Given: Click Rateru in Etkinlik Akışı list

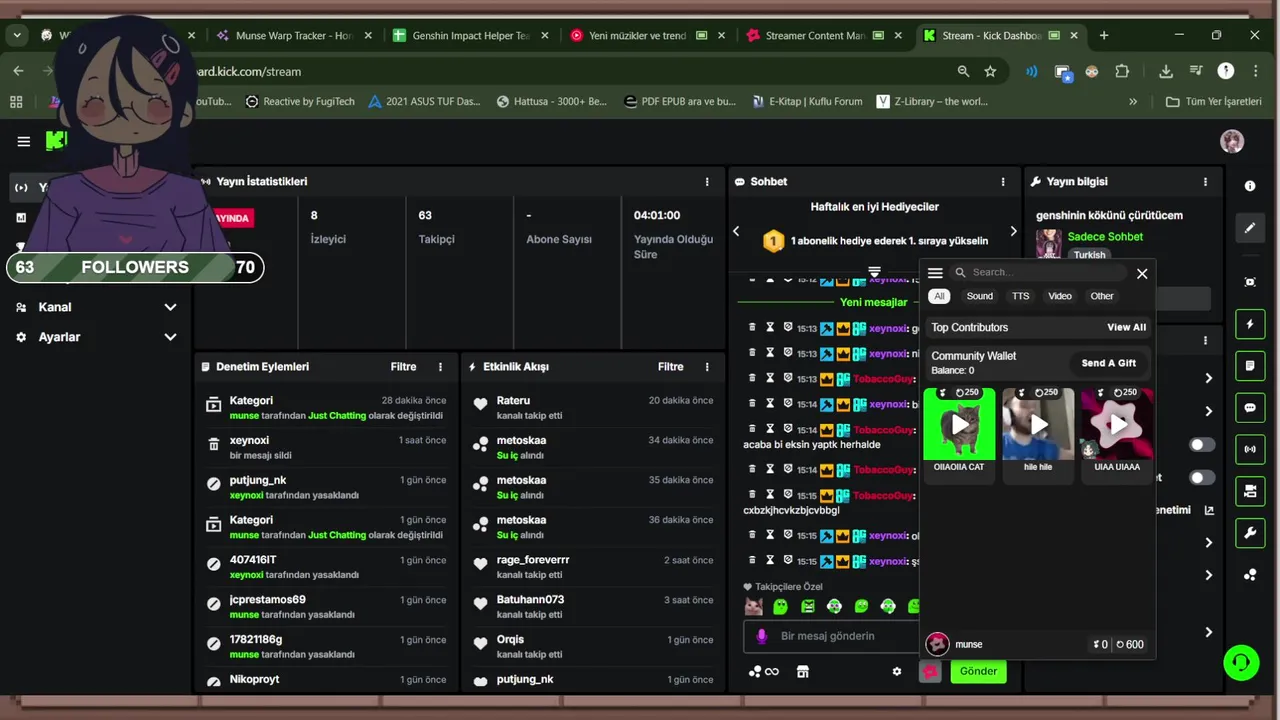Looking at the screenshot, I should (513, 400).
